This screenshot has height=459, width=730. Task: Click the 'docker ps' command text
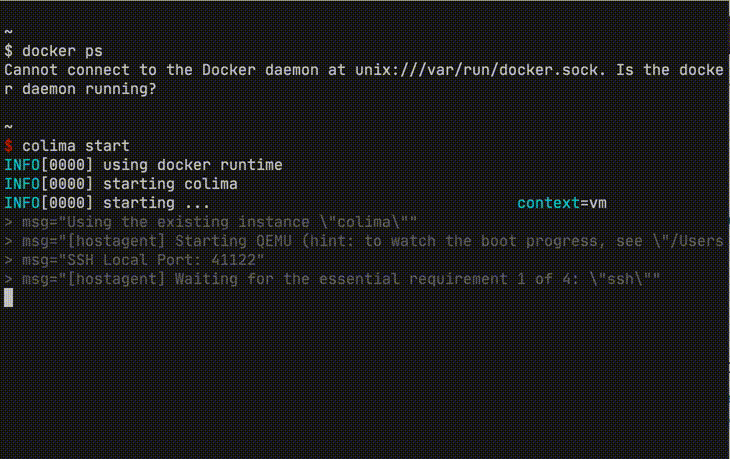tap(62, 50)
